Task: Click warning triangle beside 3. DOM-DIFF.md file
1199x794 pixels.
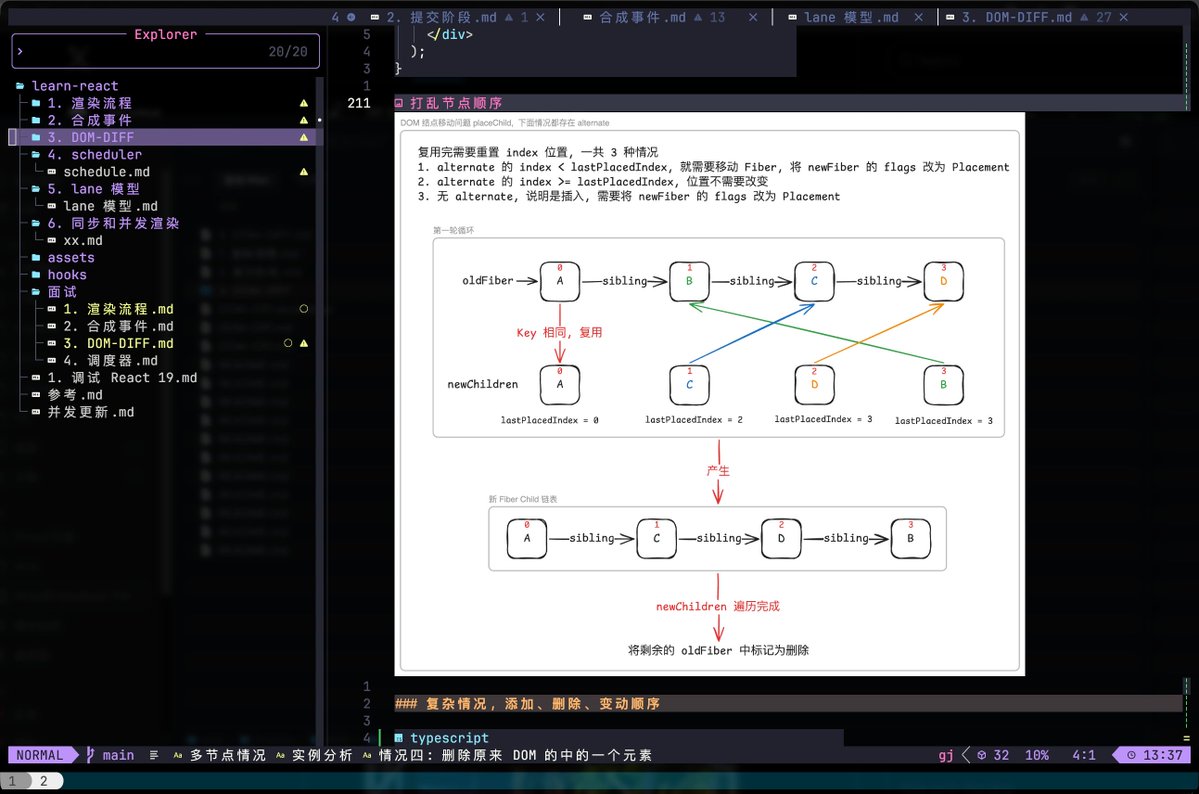Action: pyautogui.click(x=304, y=343)
